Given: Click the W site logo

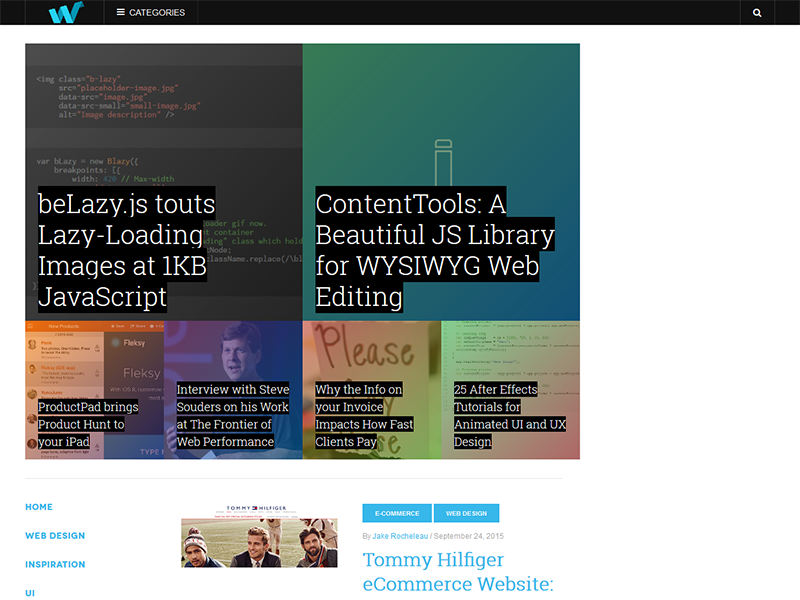Looking at the screenshot, I should tap(66, 12).
